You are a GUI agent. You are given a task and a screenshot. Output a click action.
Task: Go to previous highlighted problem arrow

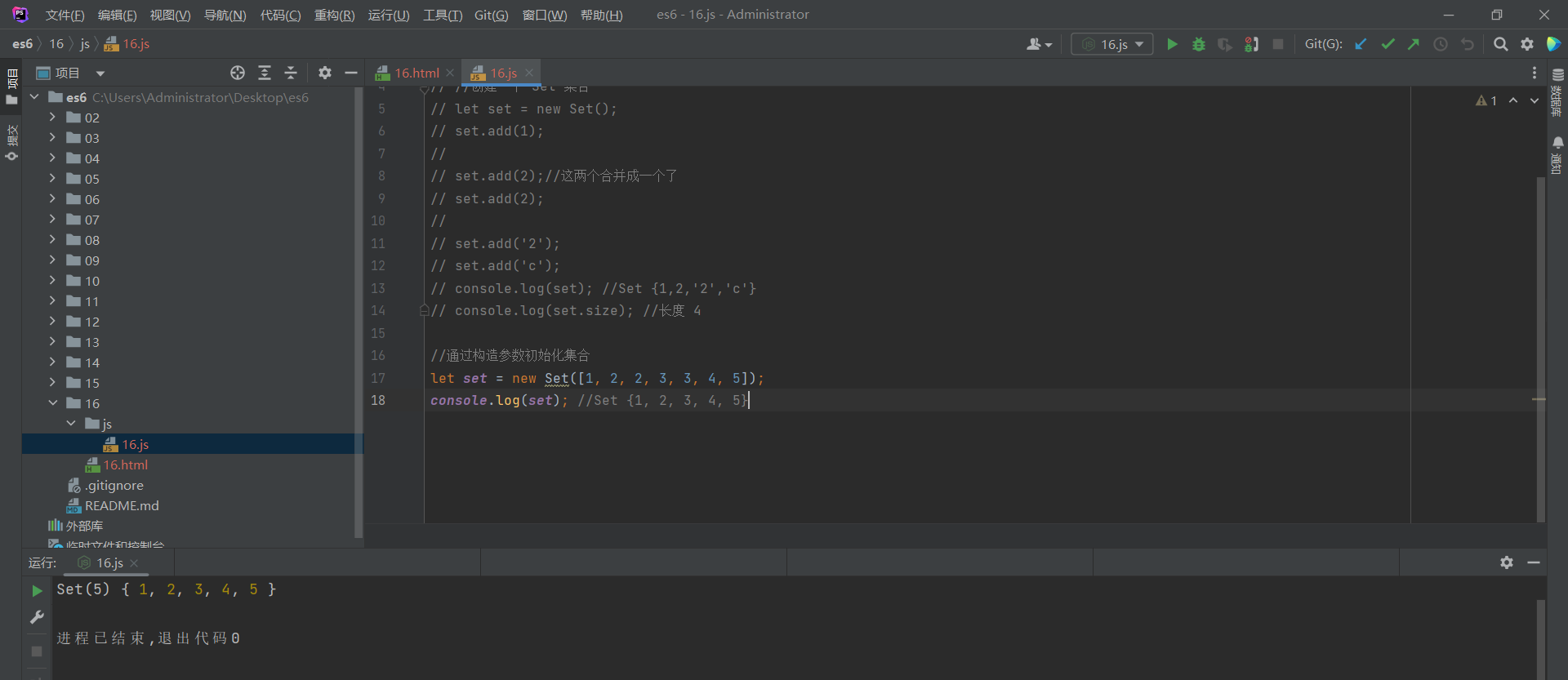(1513, 100)
